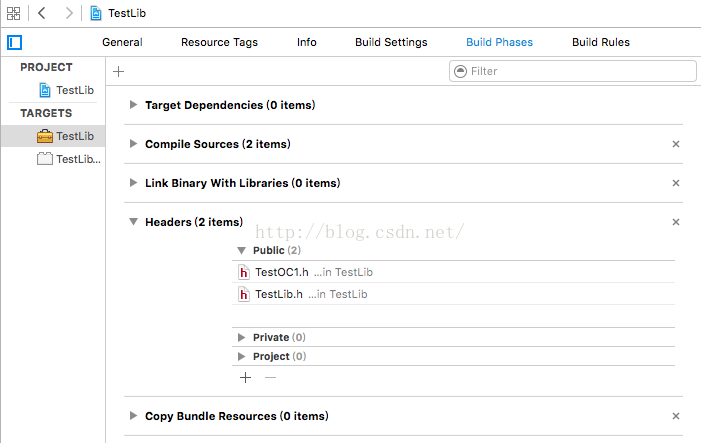Expand the Private headers group
Viewport: 701px width, 443px height.
point(241,337)
